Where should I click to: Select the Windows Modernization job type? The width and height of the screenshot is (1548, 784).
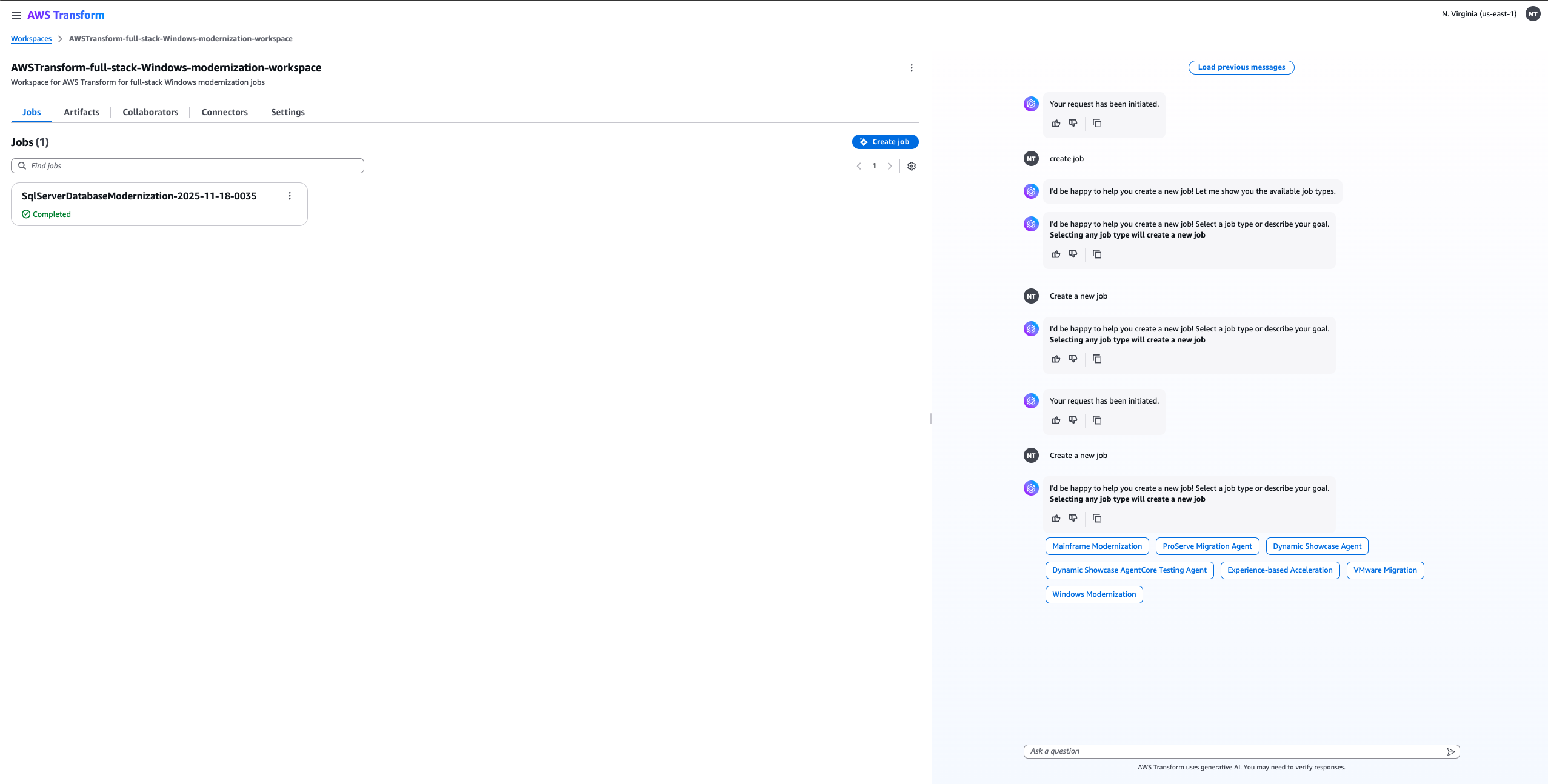pos(1093,594)
